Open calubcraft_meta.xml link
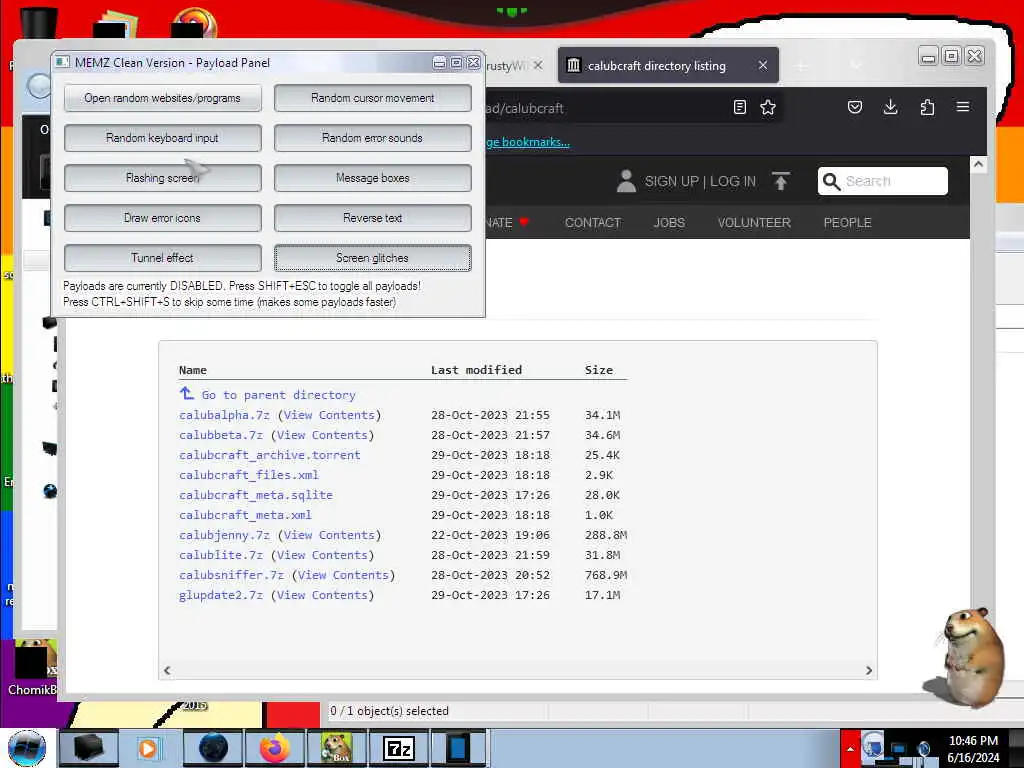Viewport: 1024px width, 768px height. tap(246, 515)
